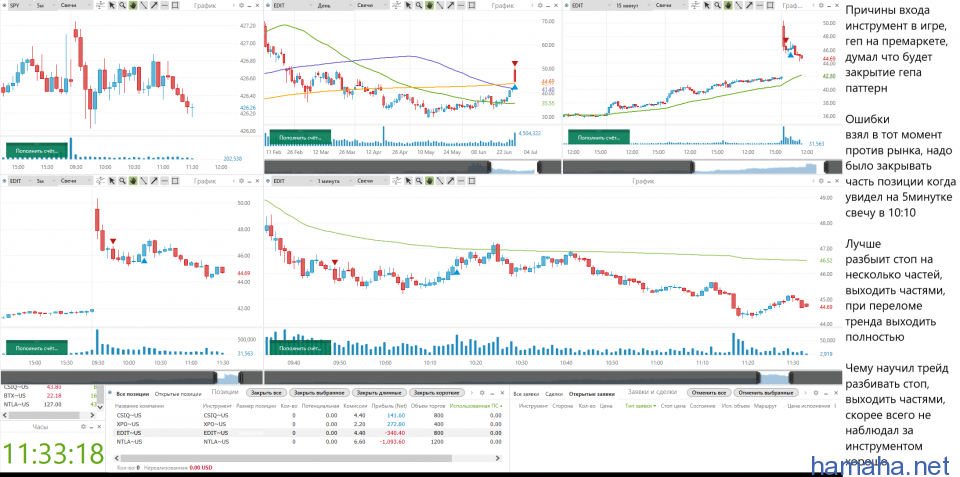This screenshot has width=960, height=477.
Task: Click the Отменить все orders button
Action: (x=707, y=393)
